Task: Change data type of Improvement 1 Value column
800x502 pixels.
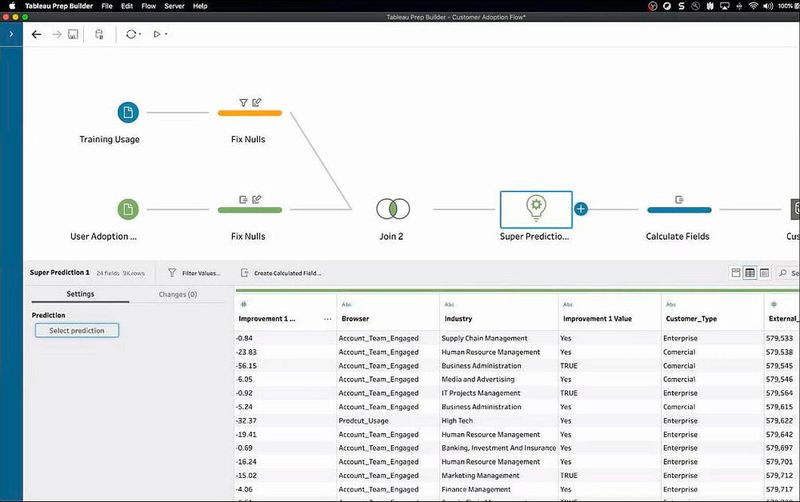Action: tap(567, 305)
